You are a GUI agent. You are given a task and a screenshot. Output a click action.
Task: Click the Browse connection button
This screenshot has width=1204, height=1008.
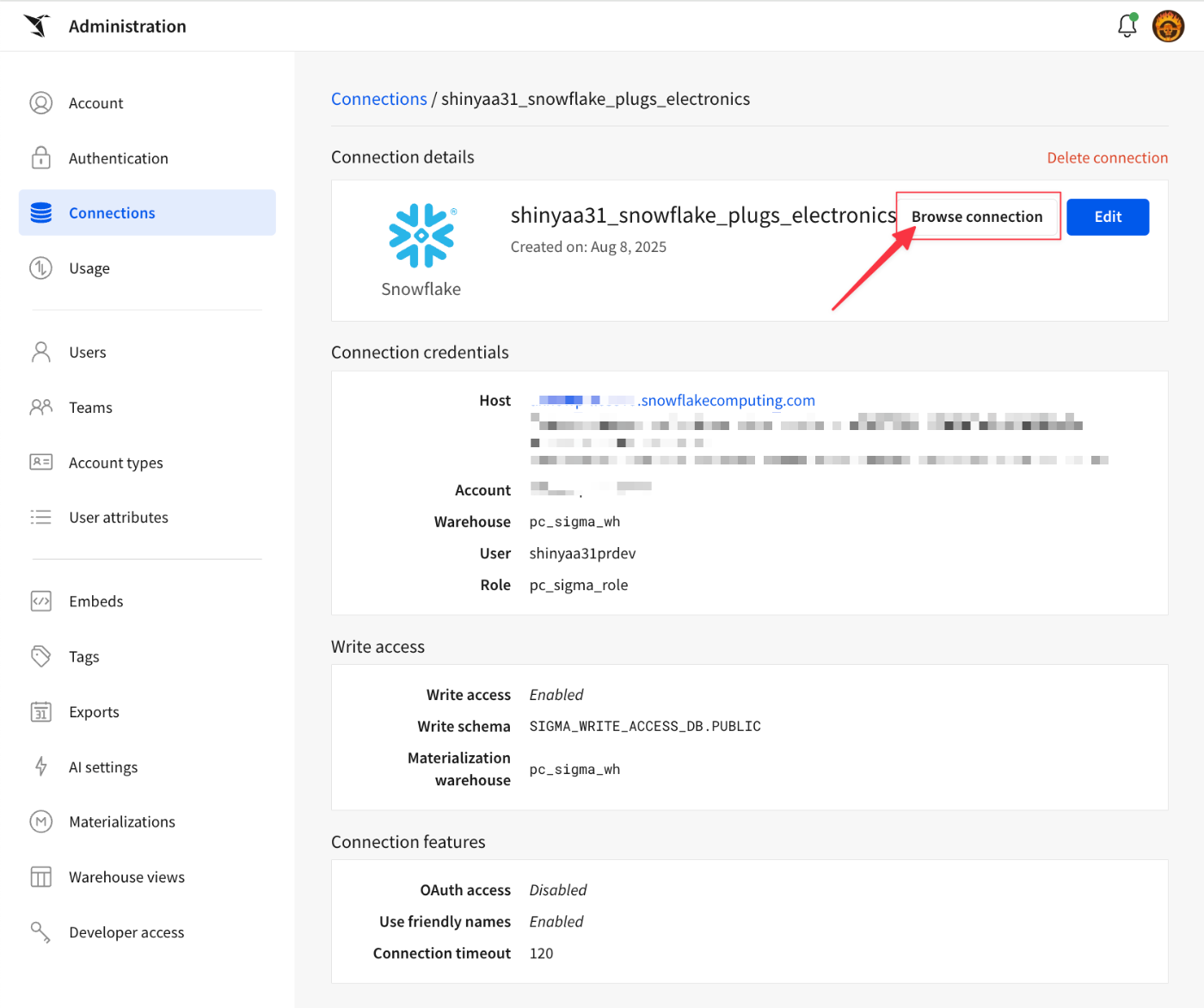977,217
